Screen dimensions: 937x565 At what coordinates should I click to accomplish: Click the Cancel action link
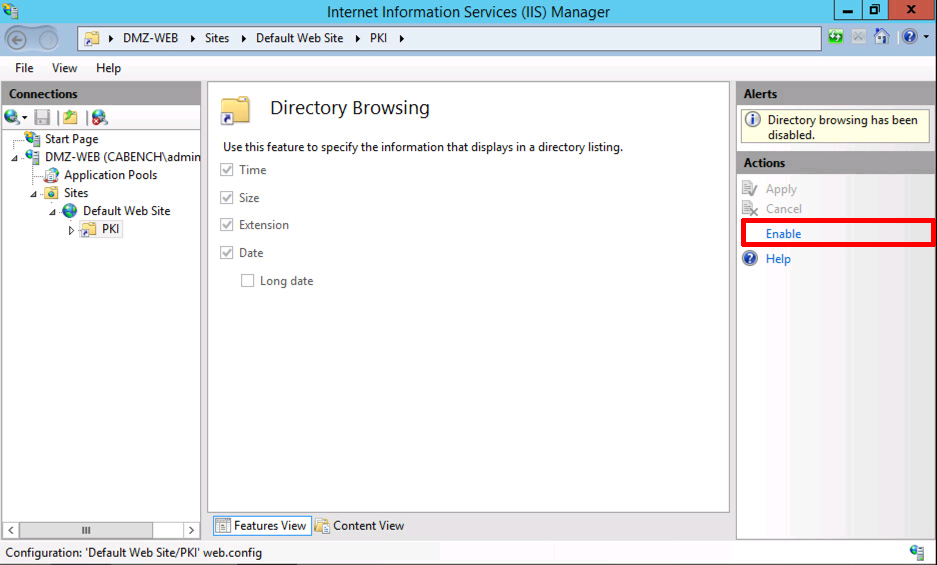click(783, 209)
